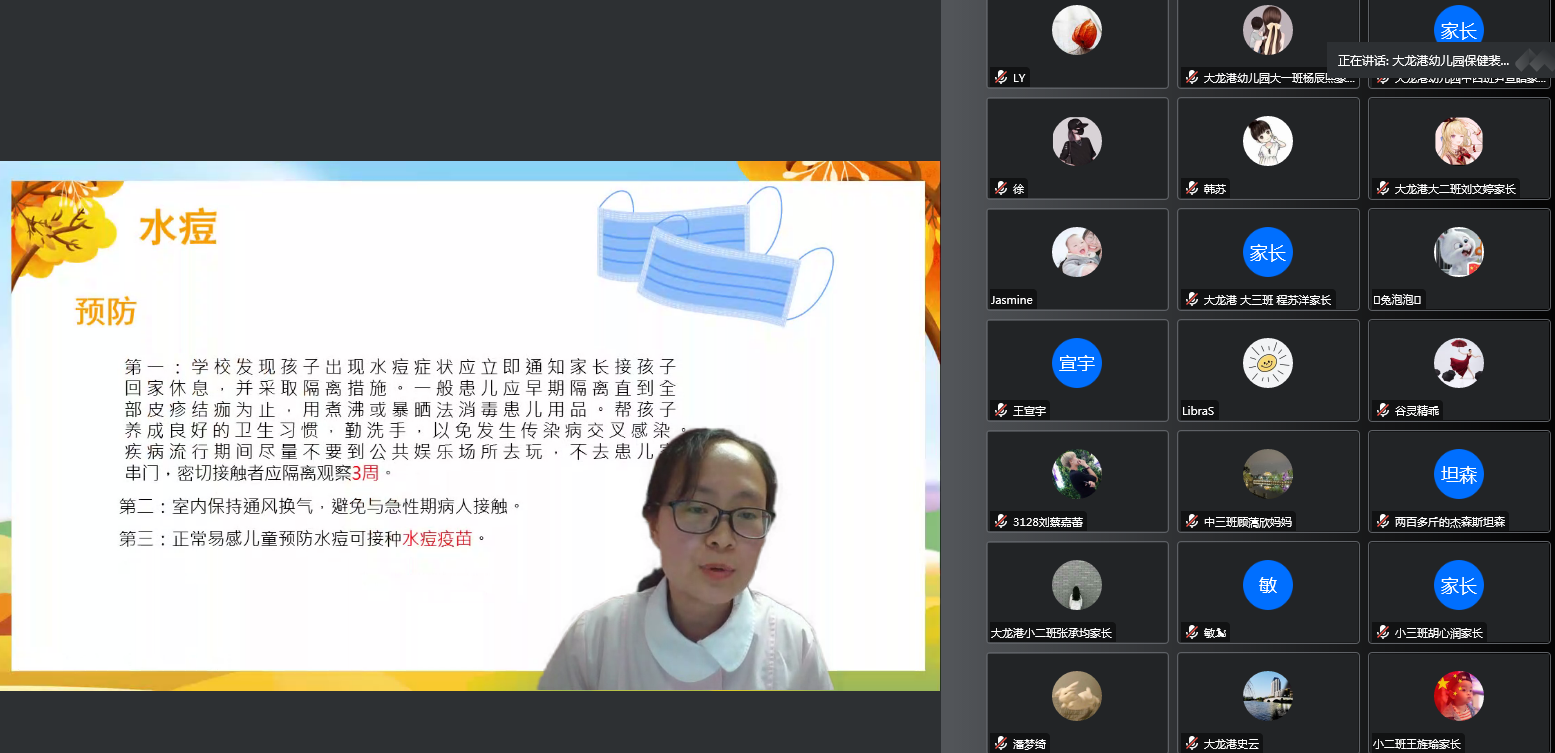Select 大龙港史云's bridge photo avatar
Image resolution: width=1555 pixels, height=753 pixels.
click(1268, 696)
